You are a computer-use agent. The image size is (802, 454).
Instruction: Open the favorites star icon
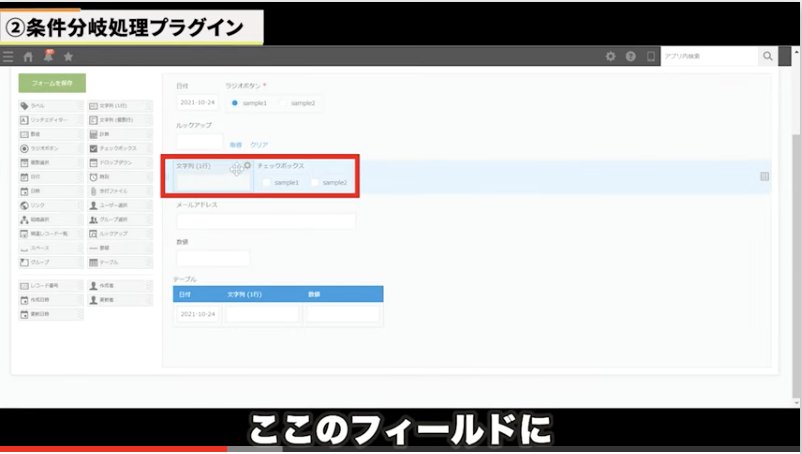click(x=68, y=57)
